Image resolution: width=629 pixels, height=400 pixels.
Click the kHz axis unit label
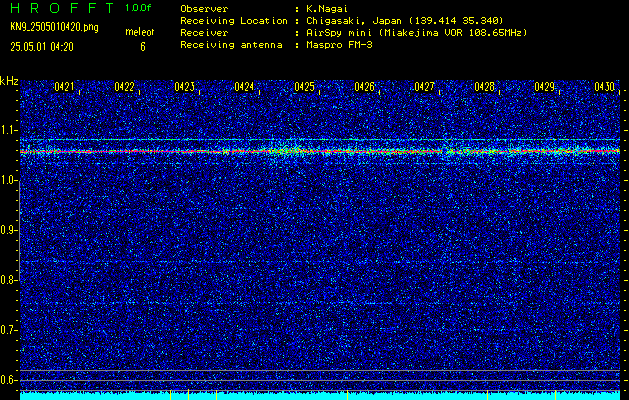(9, 81)
